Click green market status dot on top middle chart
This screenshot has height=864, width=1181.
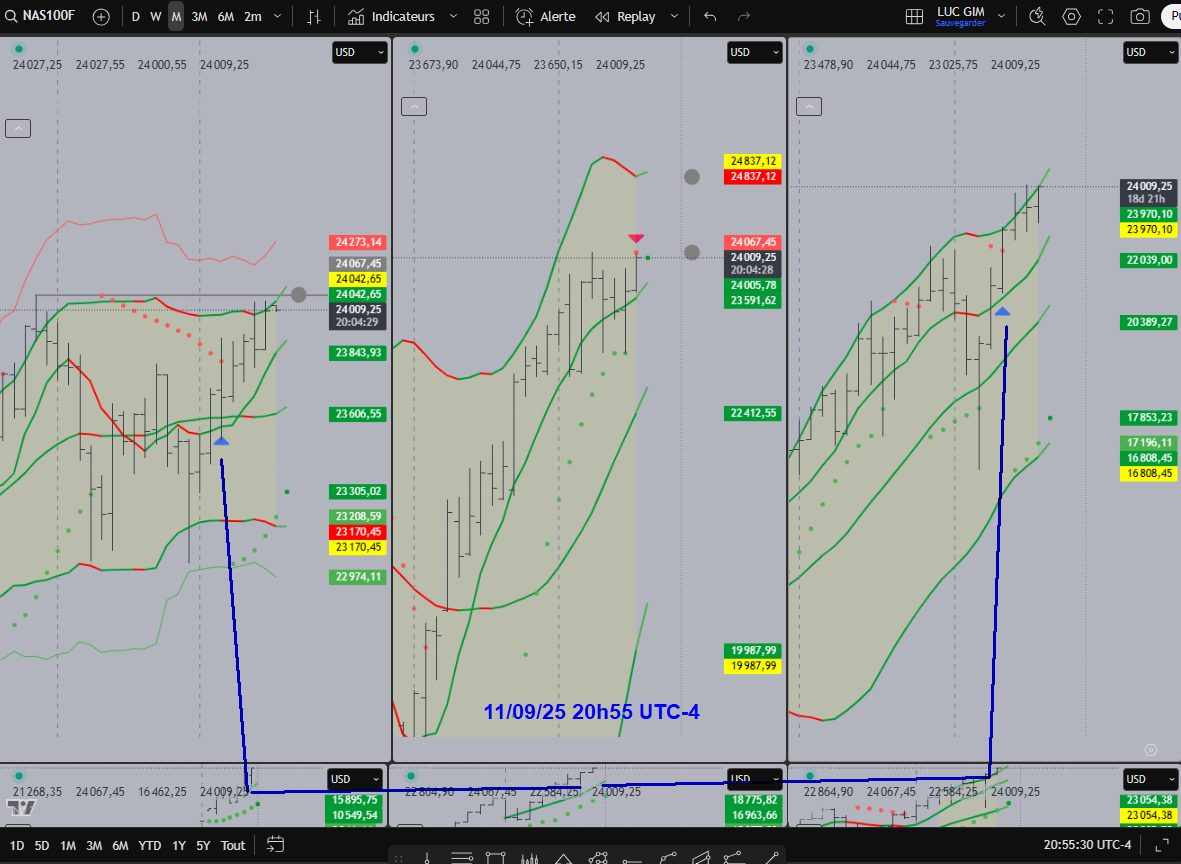pyautogui.click(x=414, y=49)
